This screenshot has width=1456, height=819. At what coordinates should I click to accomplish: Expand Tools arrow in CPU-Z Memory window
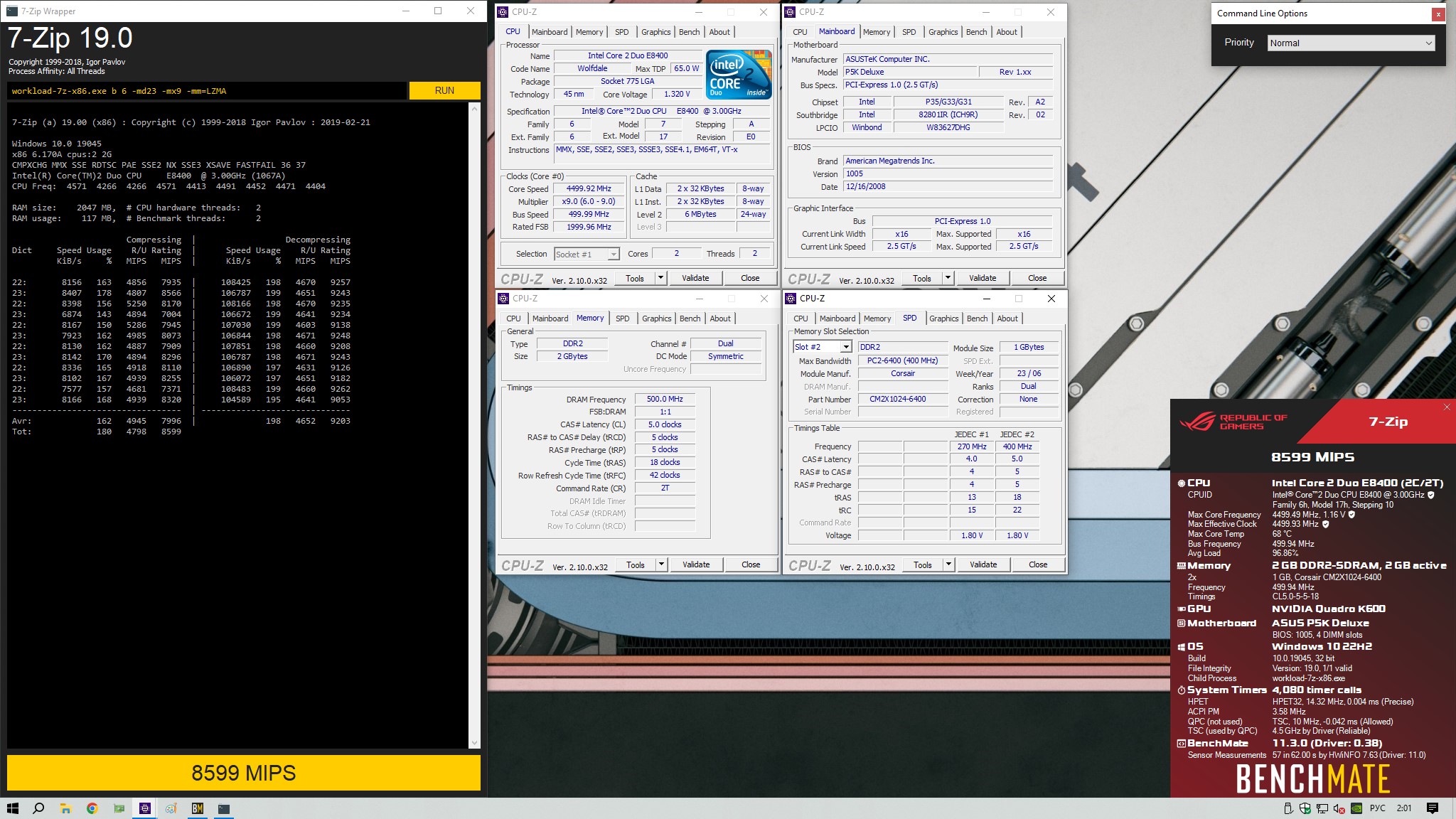click(662, 564)
